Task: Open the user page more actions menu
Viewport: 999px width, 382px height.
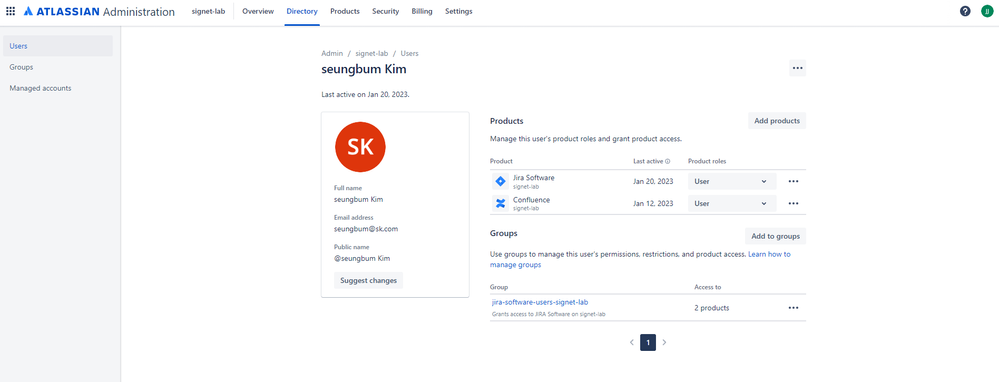Action: tap(798, 67)
